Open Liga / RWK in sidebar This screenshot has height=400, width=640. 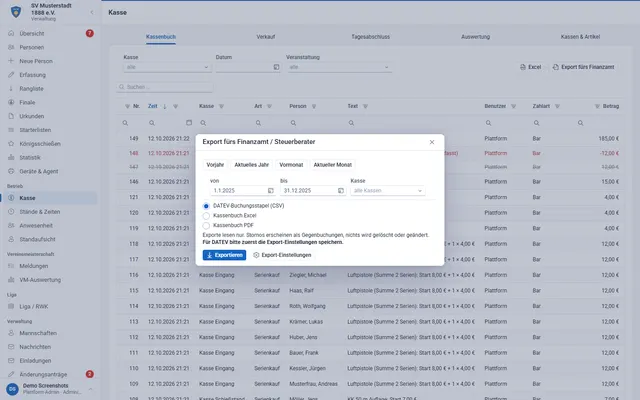coord(49,307)
